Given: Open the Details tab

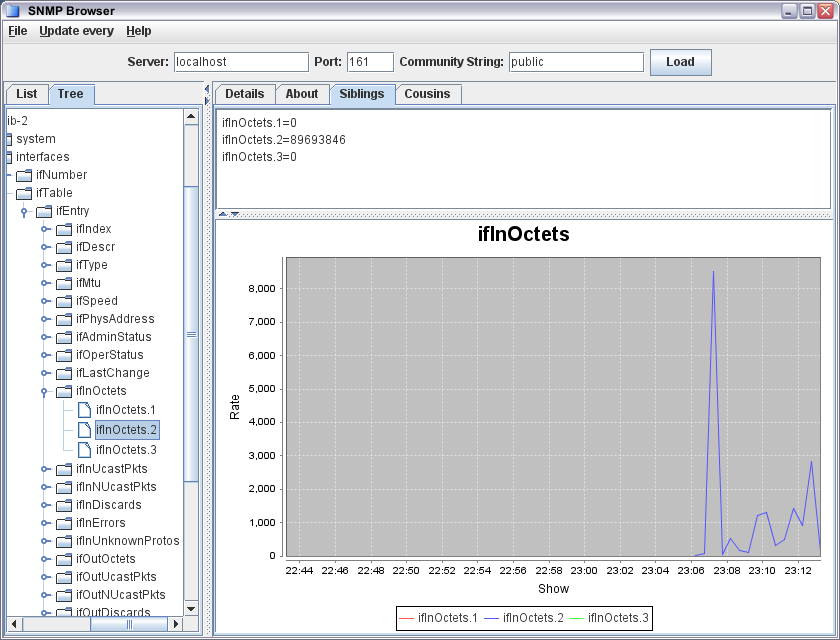Looking at the screenshot, I should point(245,94).
